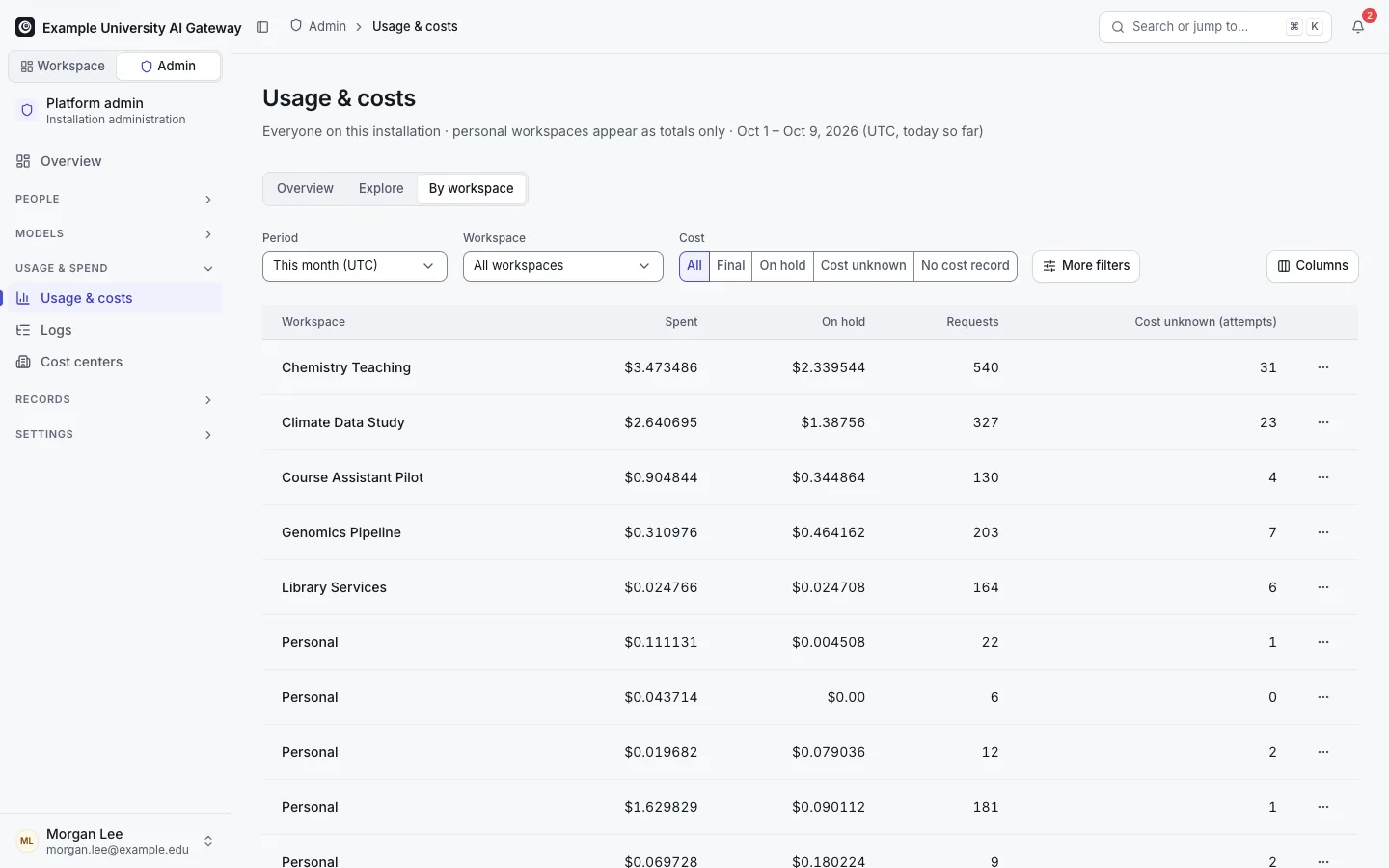
Task: Switch to Workspace mode
Action: pyautogui.click(x=63, y=67)
